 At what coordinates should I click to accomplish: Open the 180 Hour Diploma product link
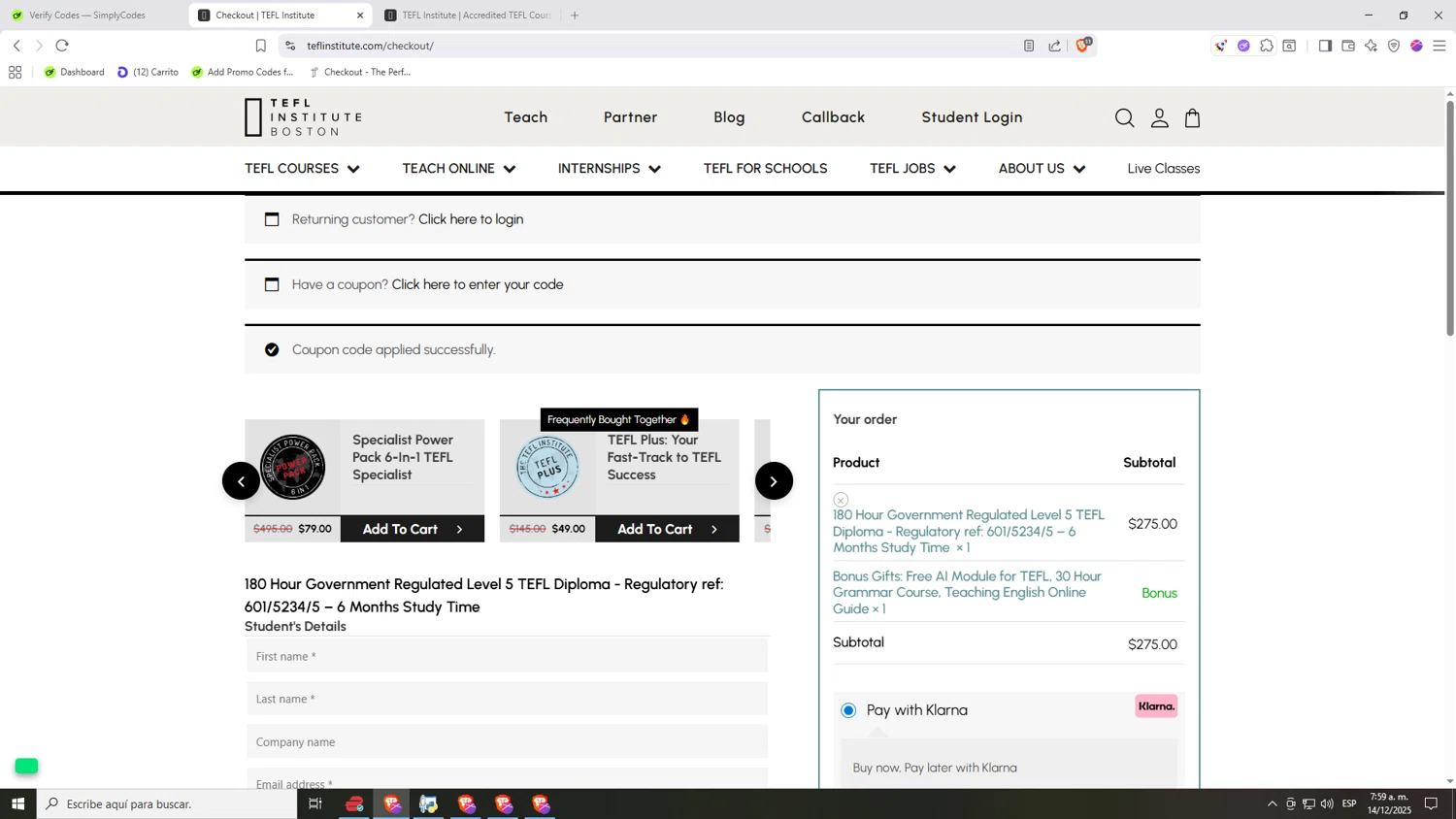coord(969,531)
